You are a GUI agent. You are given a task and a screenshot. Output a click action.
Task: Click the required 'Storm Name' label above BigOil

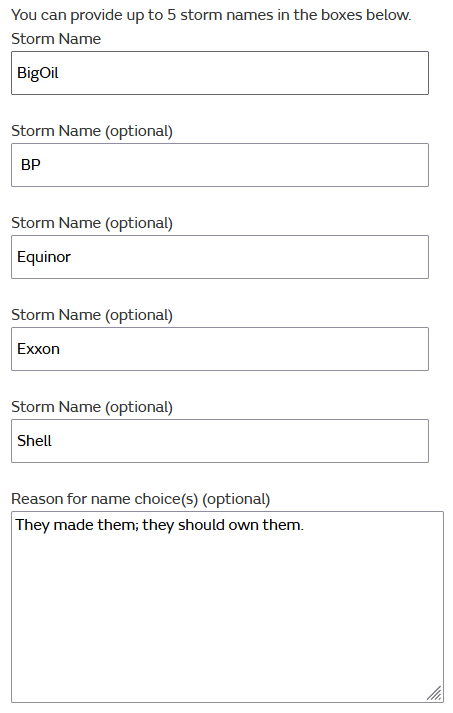tap(56, 39)
